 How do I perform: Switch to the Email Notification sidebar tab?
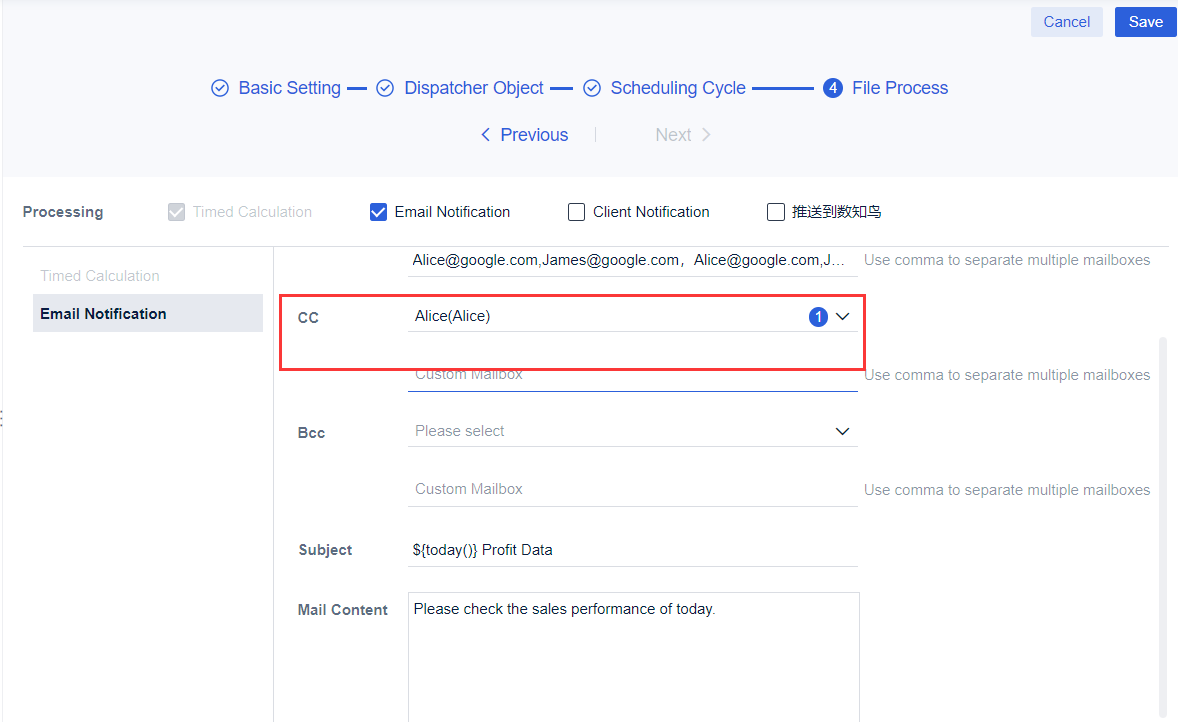(103, 313)
